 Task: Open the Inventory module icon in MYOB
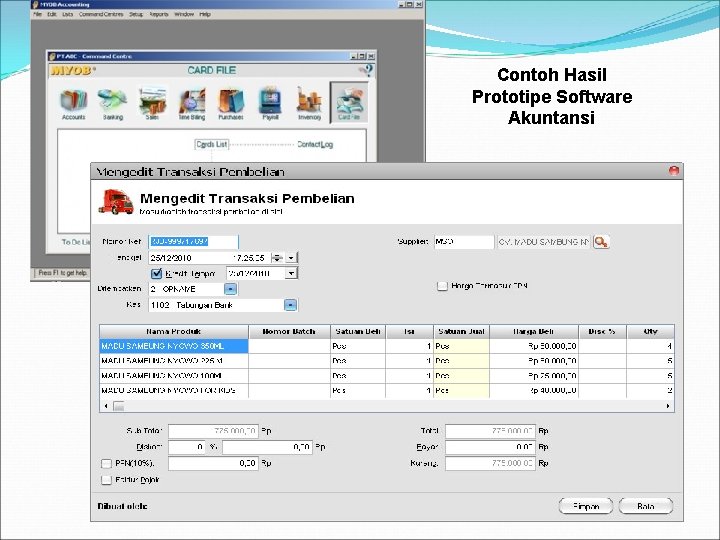[309, 103]
